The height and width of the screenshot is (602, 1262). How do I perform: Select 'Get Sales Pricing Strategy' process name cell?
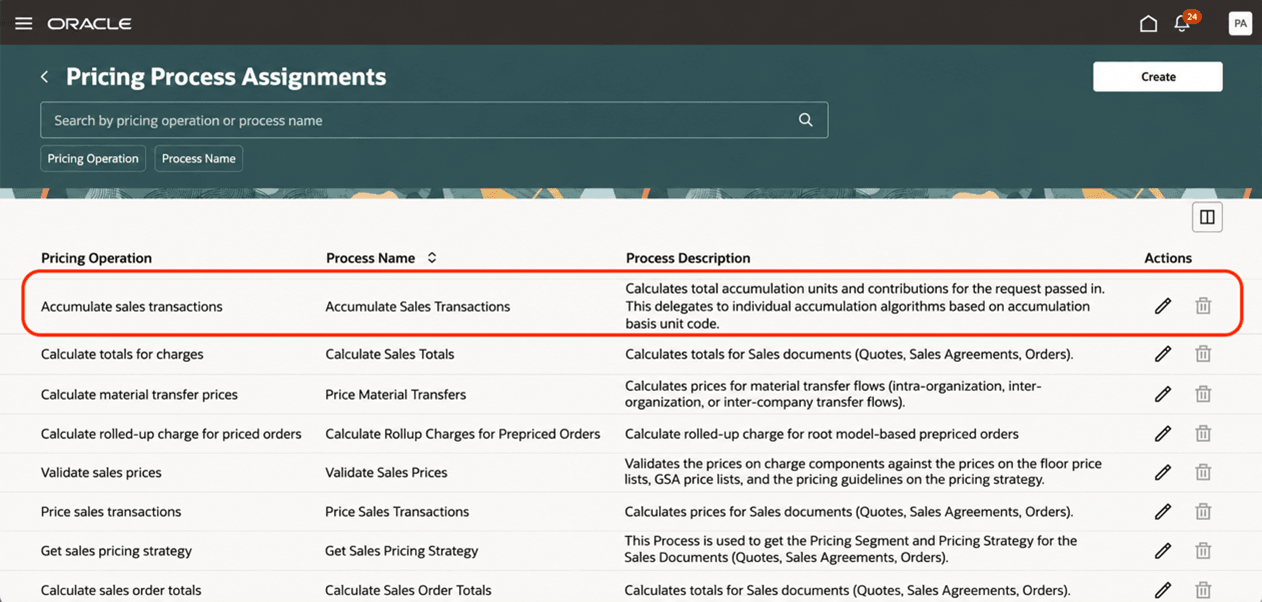tap(402, 551)
